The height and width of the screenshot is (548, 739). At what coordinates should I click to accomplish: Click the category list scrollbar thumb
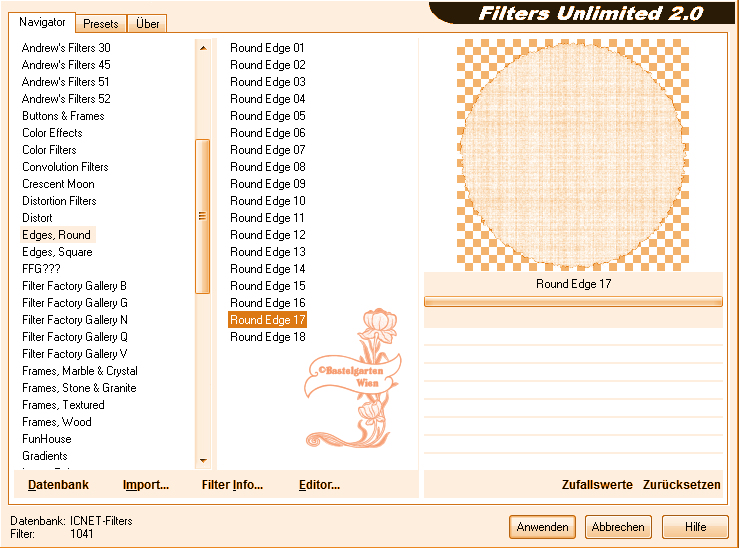tap(203, 216)
